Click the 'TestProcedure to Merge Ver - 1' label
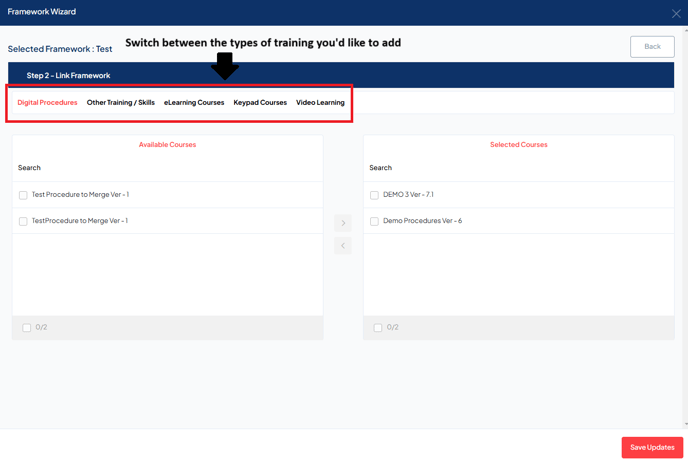 [x=79, y=221]
